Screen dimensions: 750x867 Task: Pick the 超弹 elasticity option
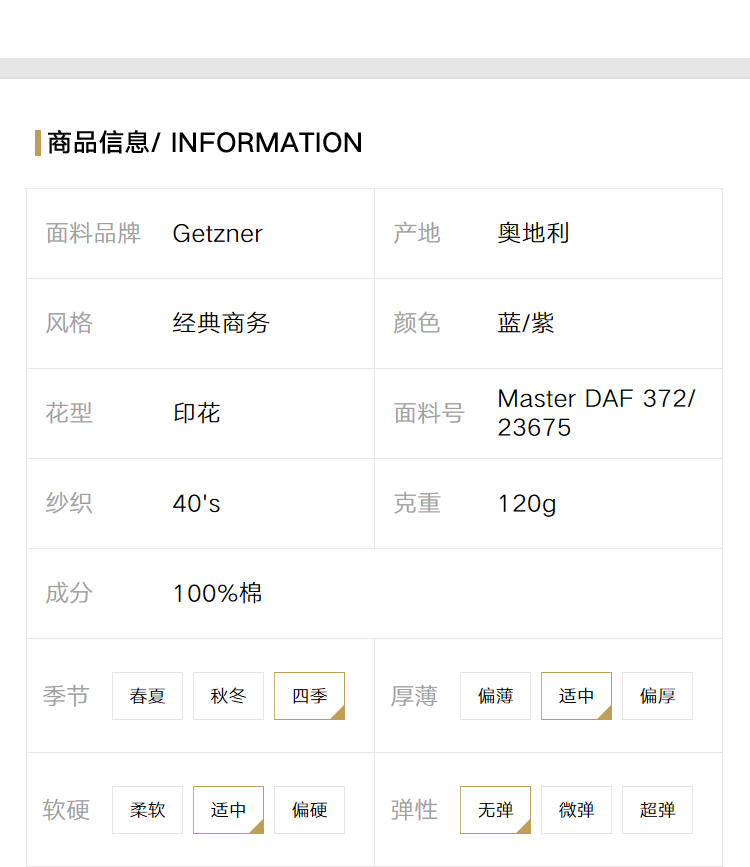[x=658, y=809]
